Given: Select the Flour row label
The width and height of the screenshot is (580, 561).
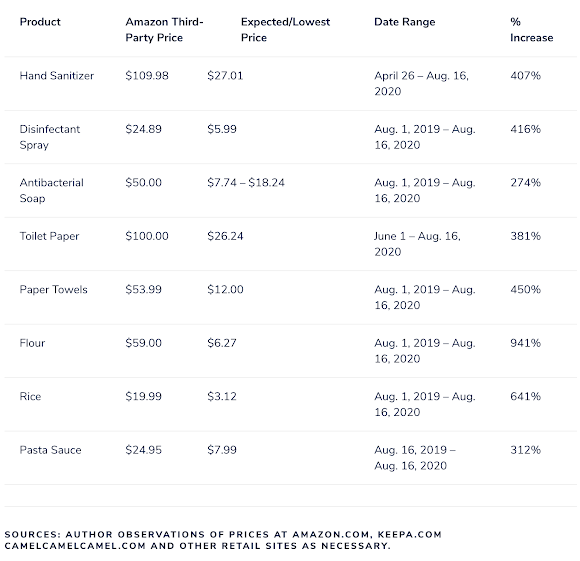Looking at the screenshot, I should point(32,343).
